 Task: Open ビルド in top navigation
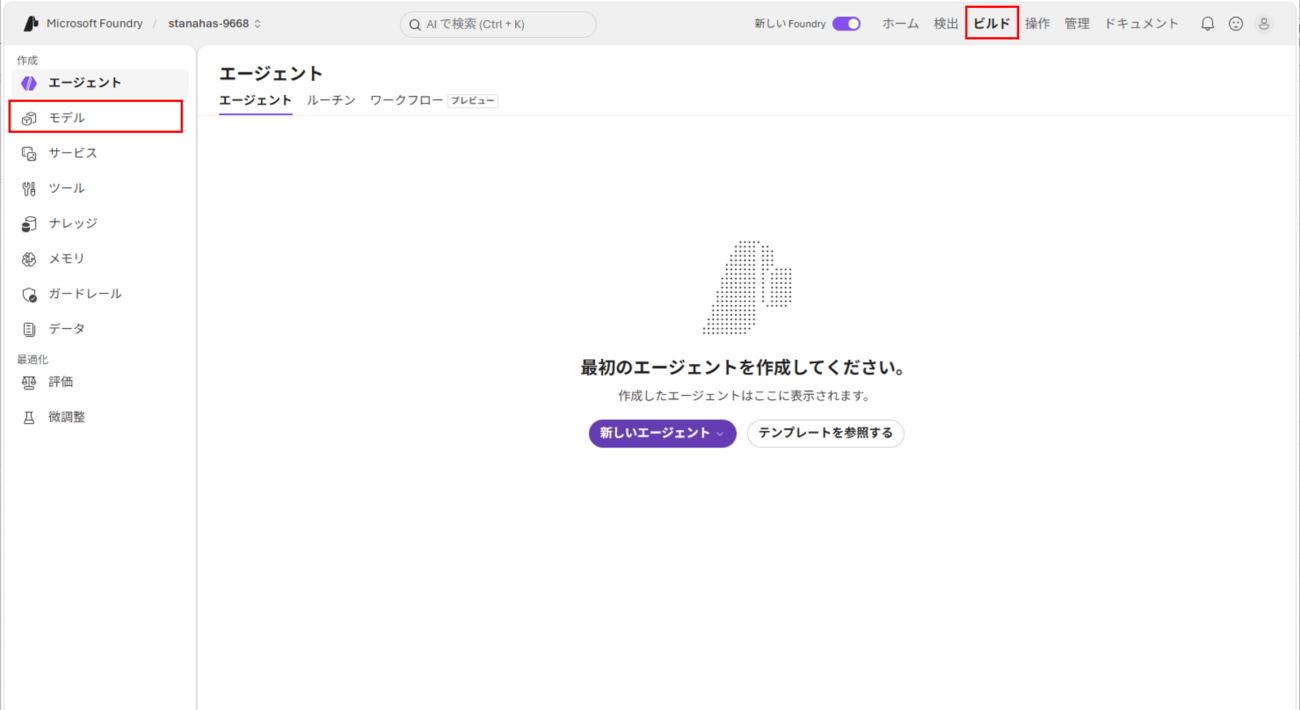click(x=992, y=23)
